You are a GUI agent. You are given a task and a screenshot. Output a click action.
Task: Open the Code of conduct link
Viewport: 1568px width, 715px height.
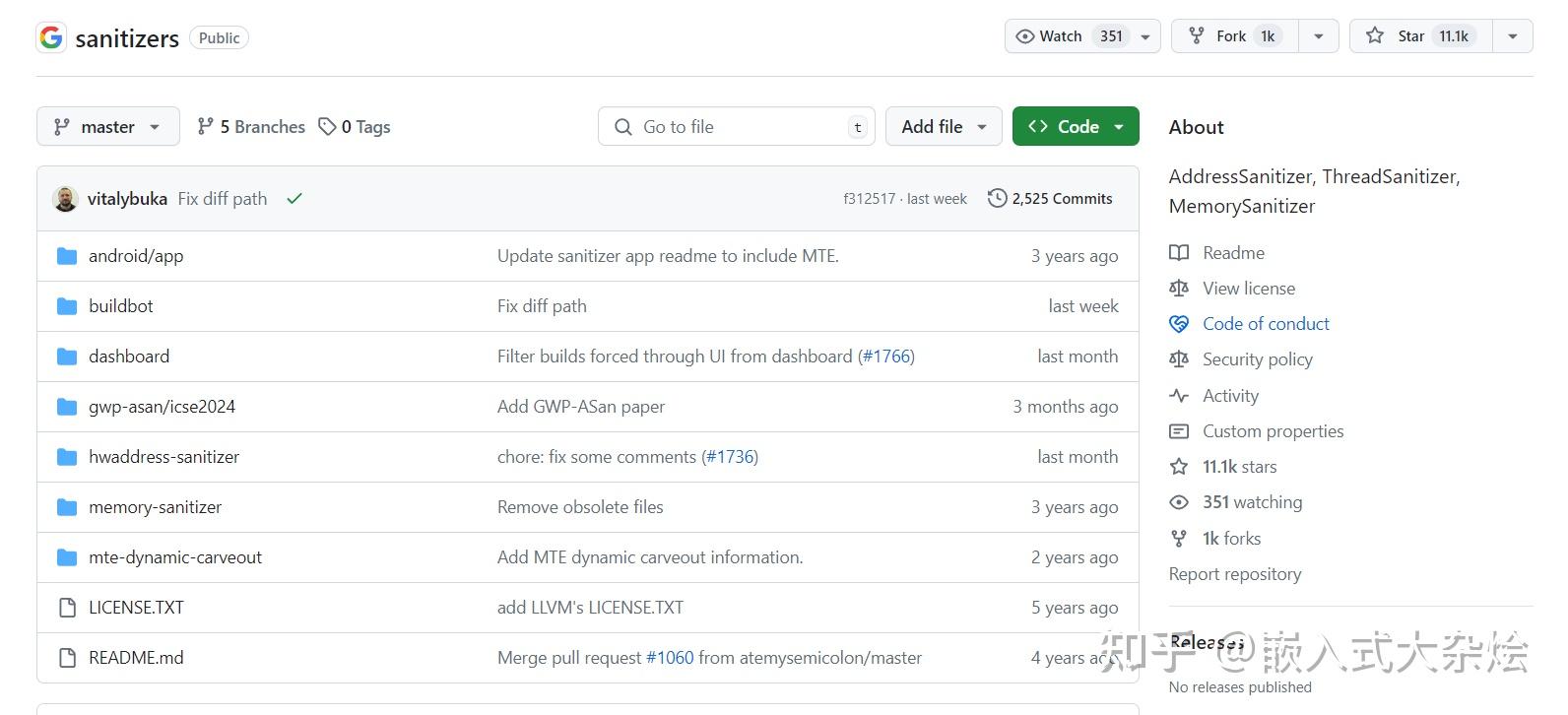(x=1266, y=324)
